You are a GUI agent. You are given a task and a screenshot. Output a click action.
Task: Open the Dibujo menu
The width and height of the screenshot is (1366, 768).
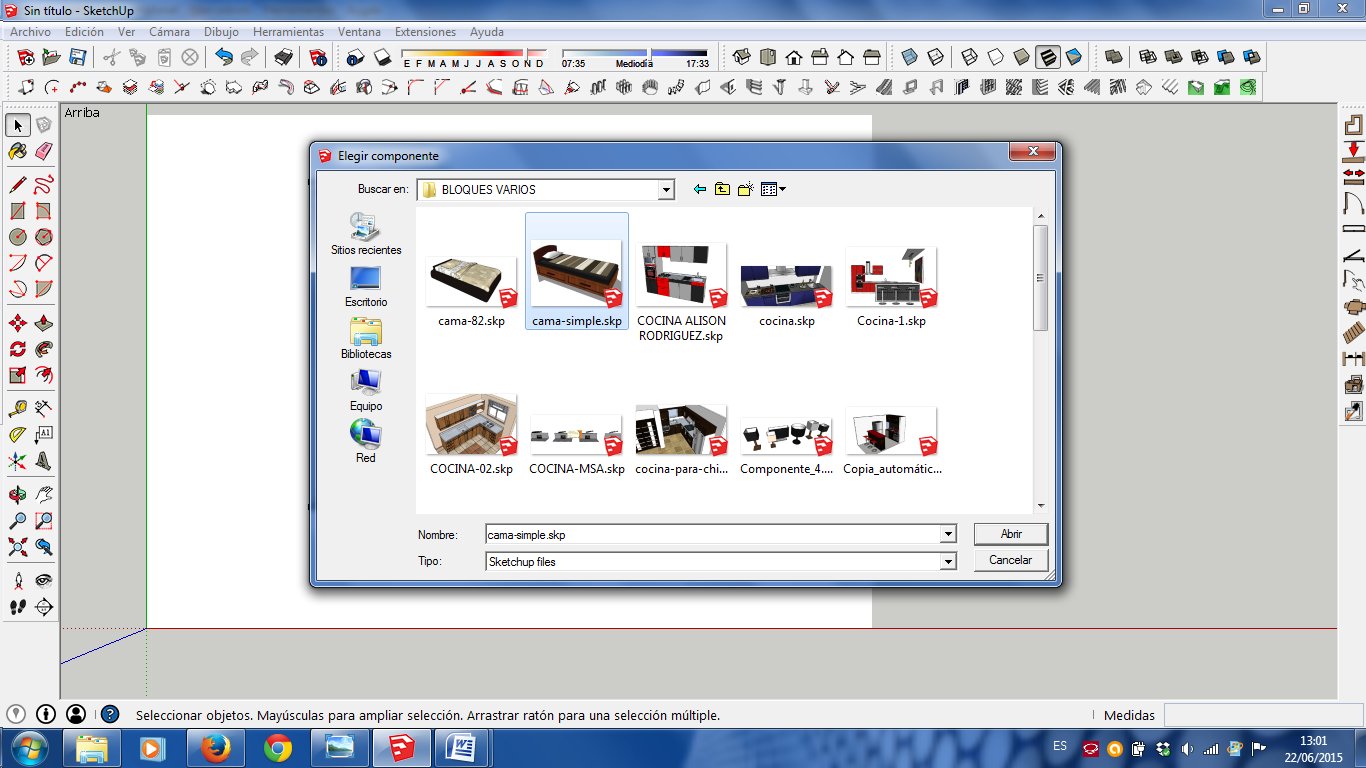pyautogui.click(x=221, y=32)
